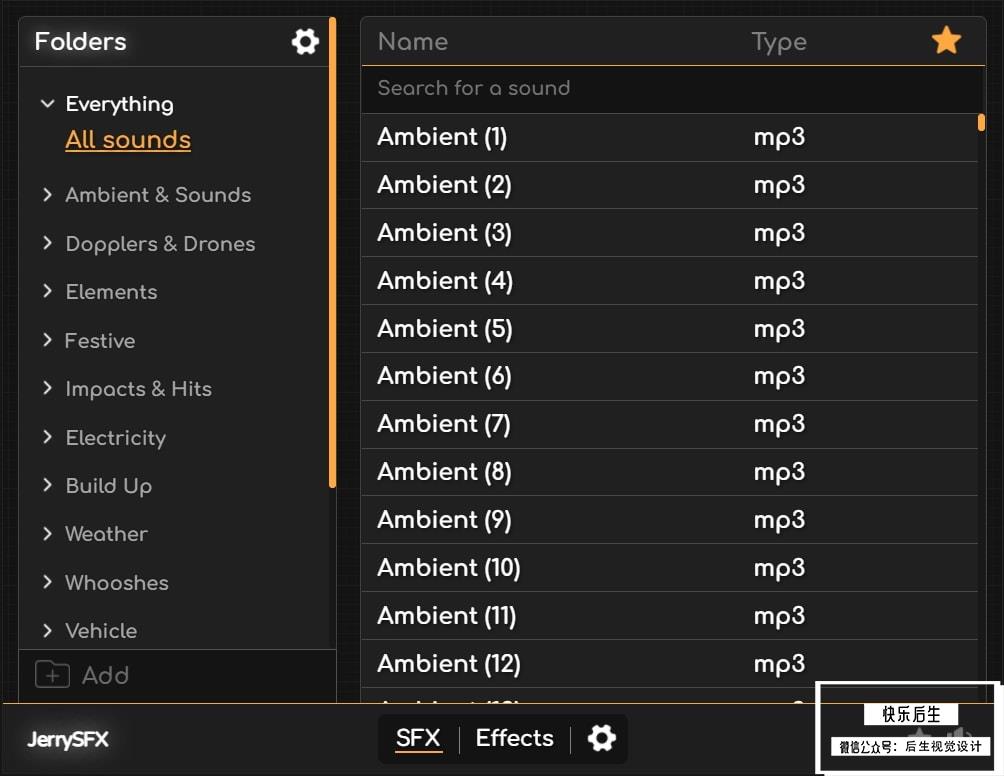
Task: Expand the Electricity folder chevron
Action: pos(47,437)
